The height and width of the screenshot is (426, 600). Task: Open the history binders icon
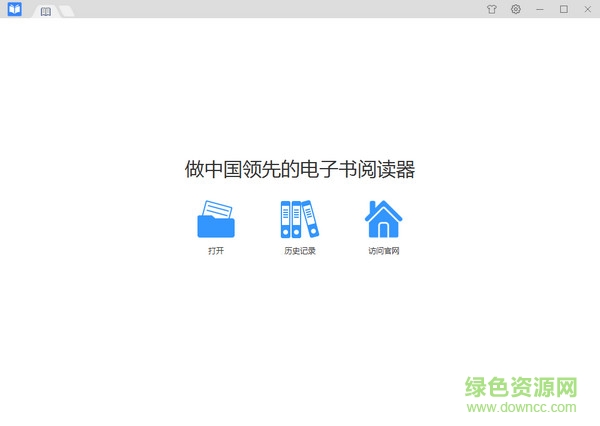tap(299, 218)
